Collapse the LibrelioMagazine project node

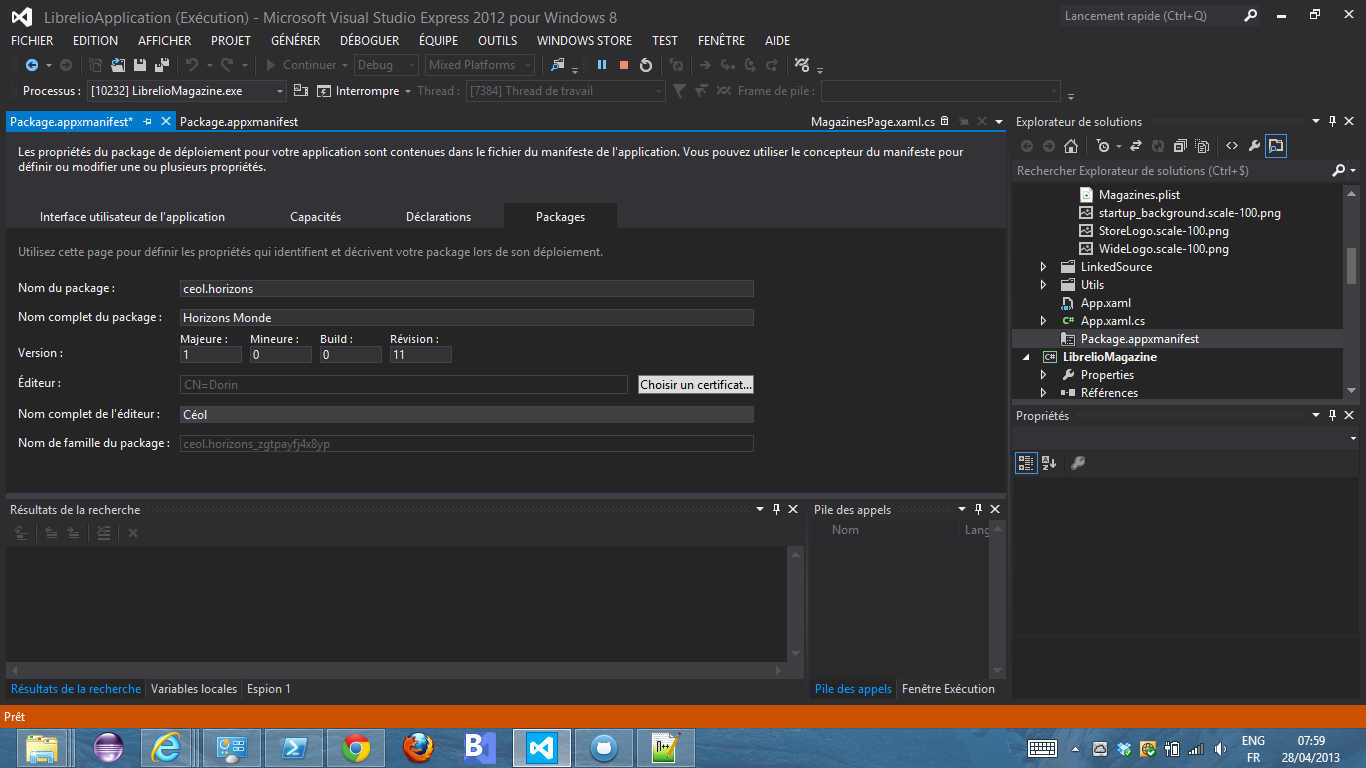(1025, 357)
